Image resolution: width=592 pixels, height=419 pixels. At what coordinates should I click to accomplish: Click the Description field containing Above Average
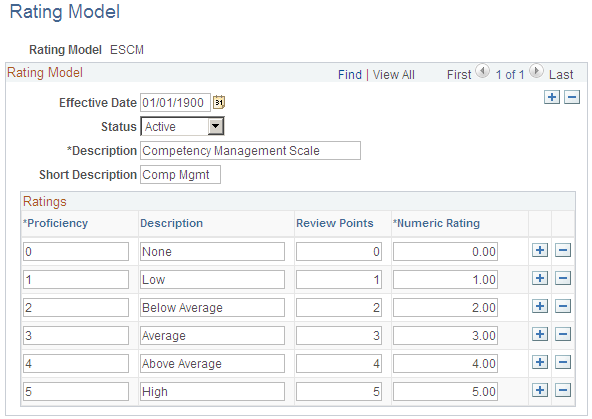(212, 363)
